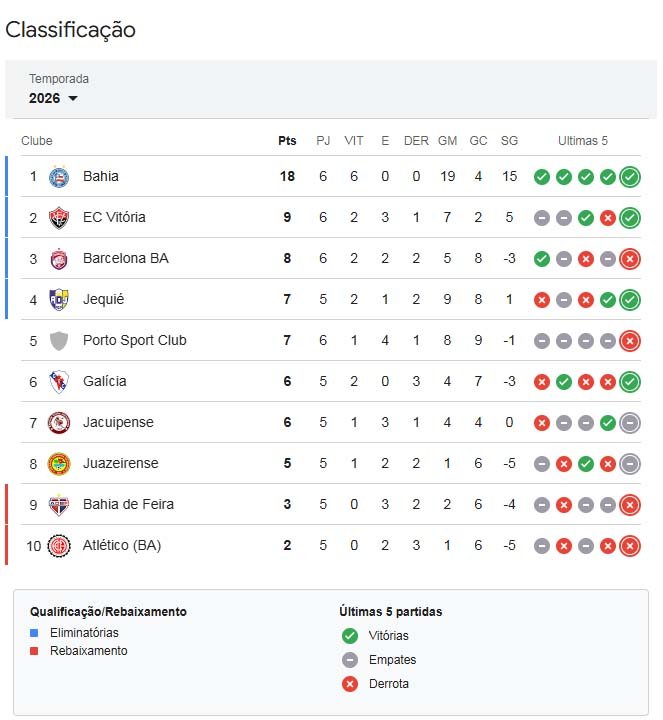The image size is (663, 720).
Task: Click the blue Eliminatórias legend swatch
Action: 34,633
